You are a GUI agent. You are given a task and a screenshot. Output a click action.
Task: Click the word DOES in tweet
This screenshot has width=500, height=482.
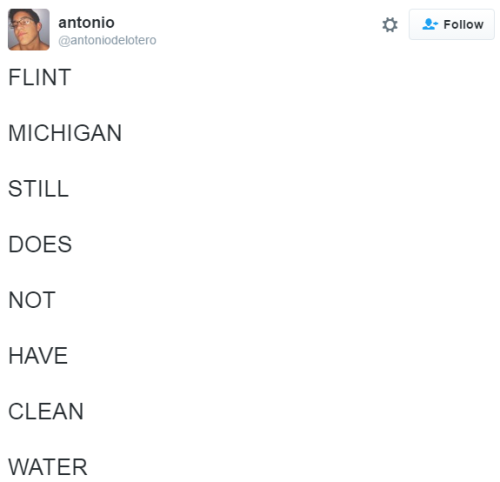(x=40, y=244)
